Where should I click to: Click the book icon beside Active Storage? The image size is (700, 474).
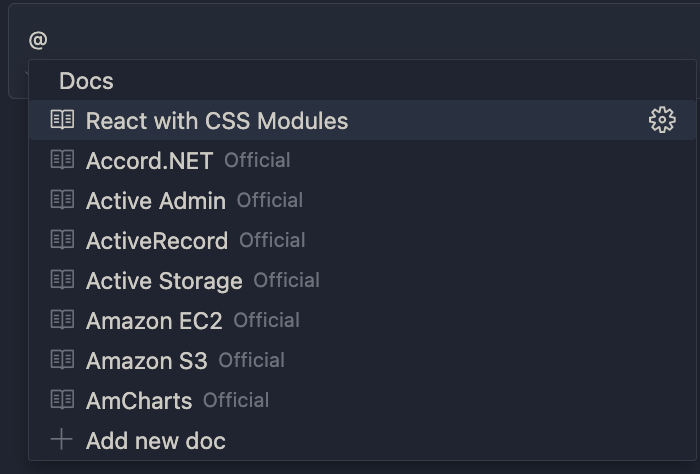(62, 280)
